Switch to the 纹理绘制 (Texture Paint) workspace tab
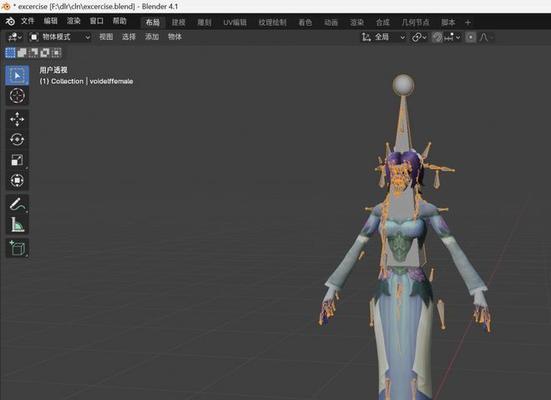Screen dimensions: 551x400 tap(272, 22)
